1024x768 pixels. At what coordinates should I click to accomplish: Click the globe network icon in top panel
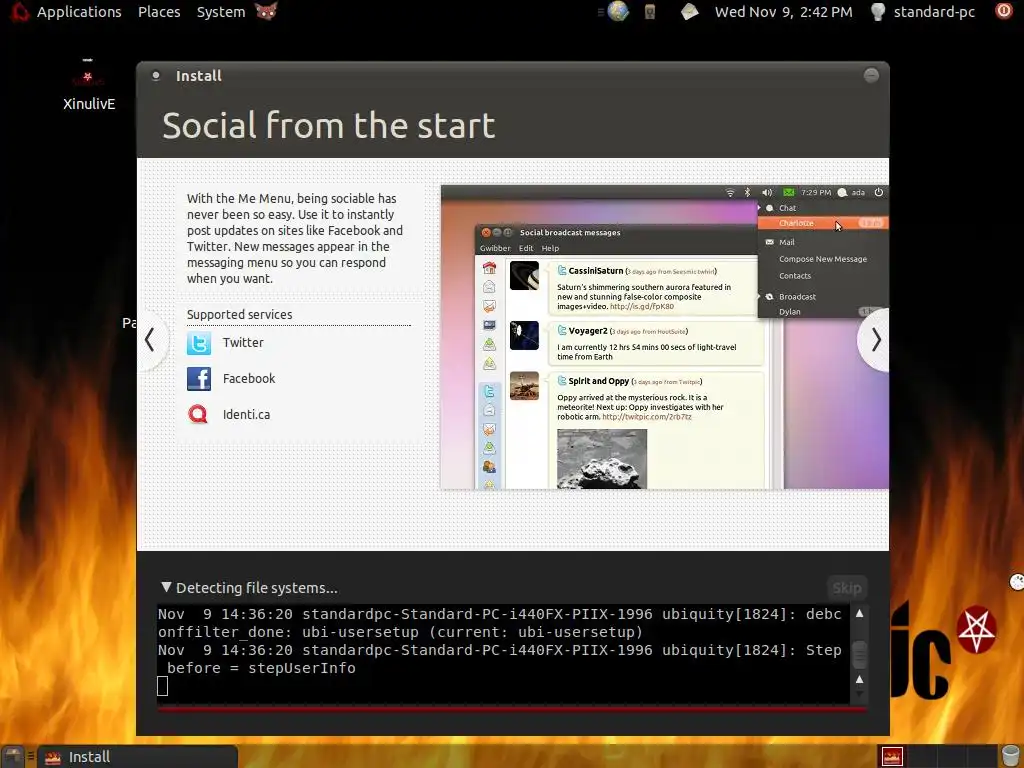[618, 12]
